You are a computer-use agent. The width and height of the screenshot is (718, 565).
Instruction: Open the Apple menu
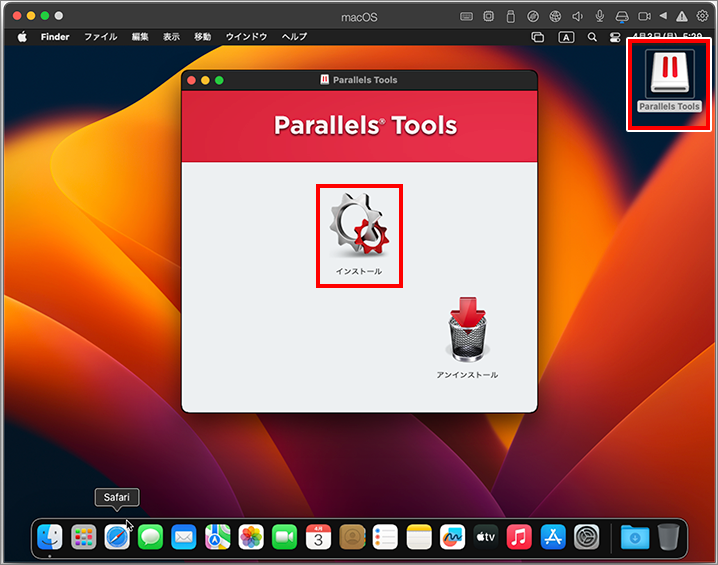point(22,37)
